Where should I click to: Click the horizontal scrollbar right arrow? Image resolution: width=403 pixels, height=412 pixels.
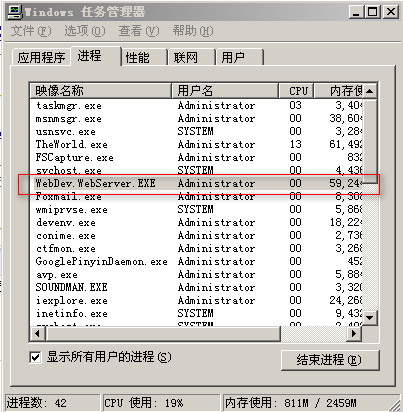tap(354, 333)
